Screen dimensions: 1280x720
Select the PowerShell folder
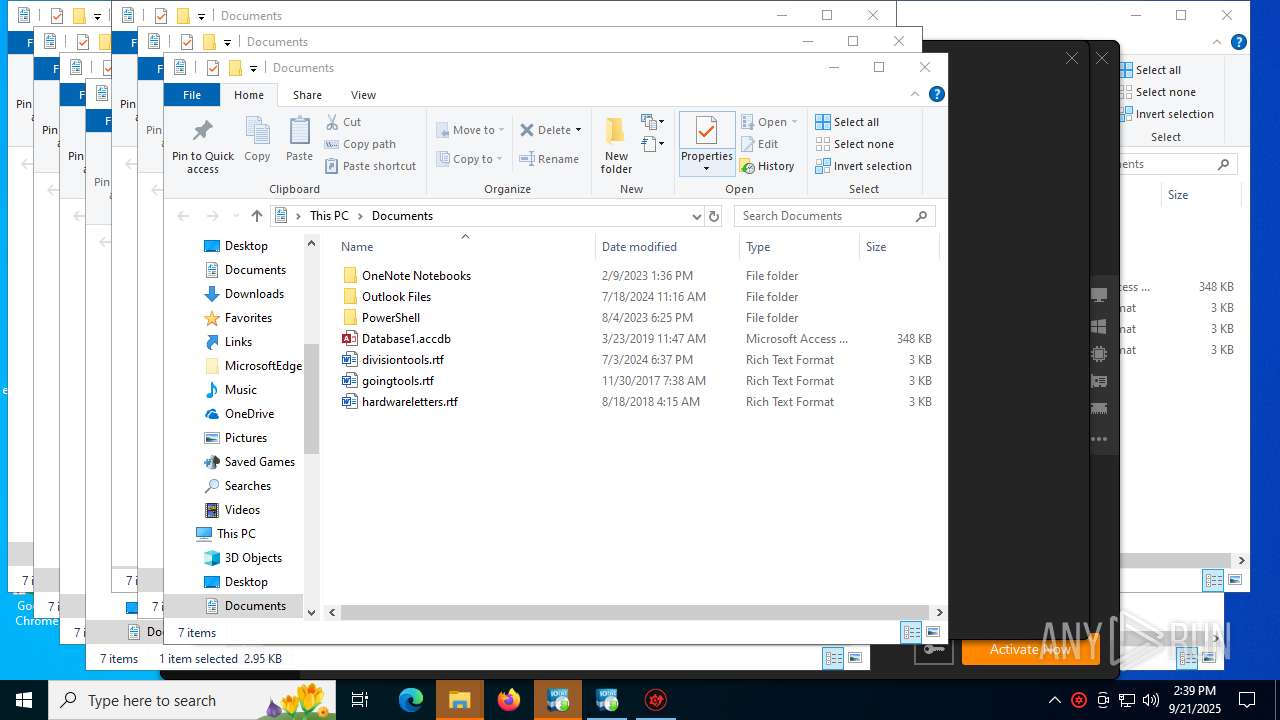point(391,318)
